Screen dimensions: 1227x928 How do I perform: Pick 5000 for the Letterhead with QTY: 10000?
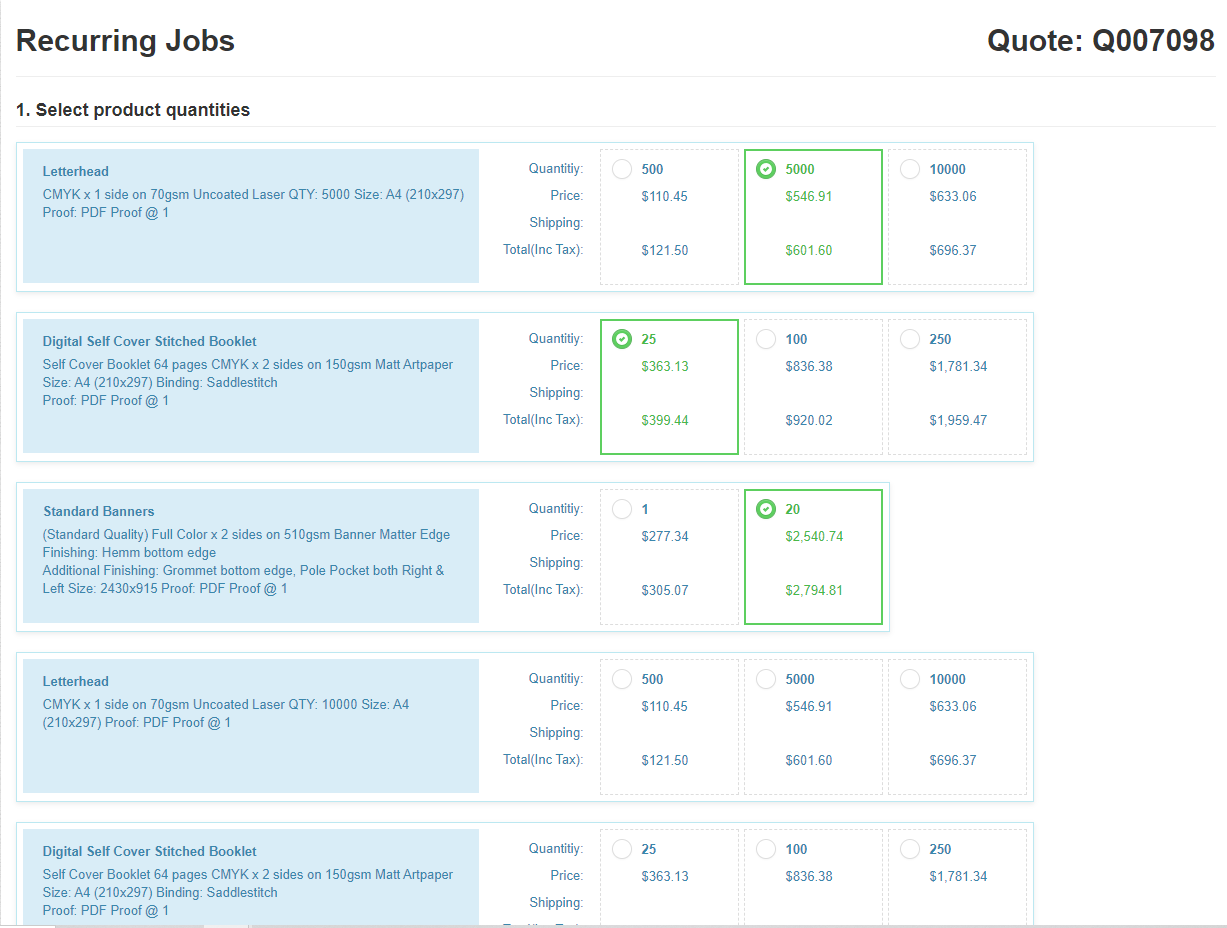[766, 679]
